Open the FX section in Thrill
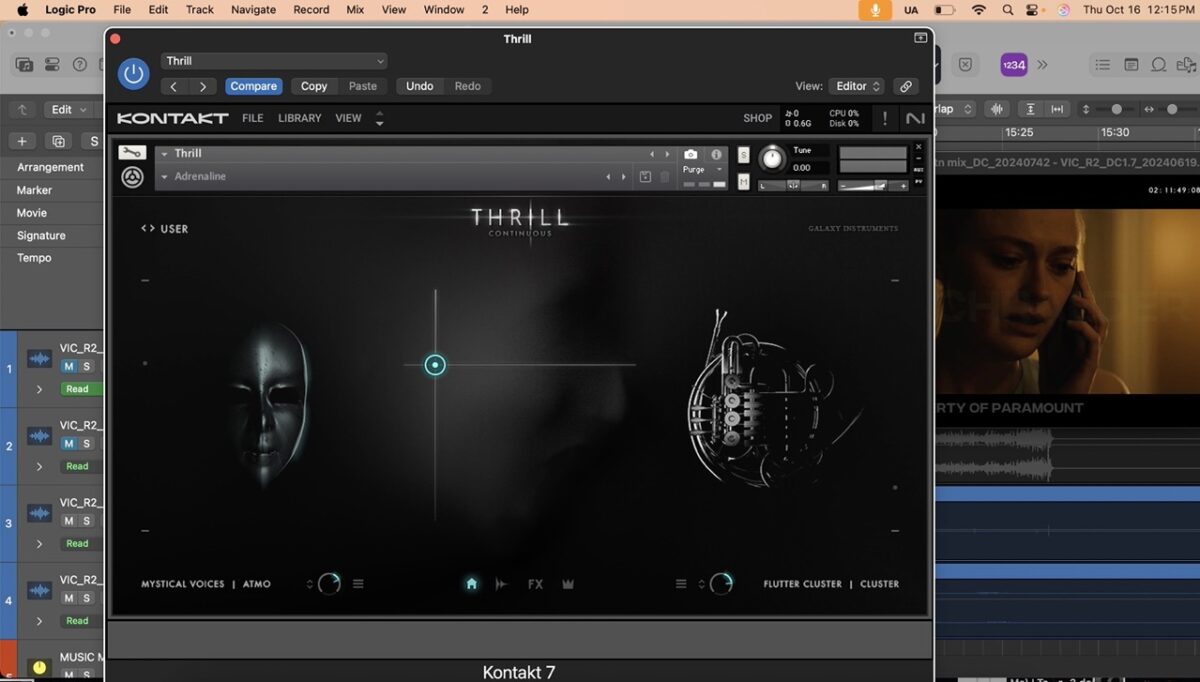Image resolution: width=1200 pixels, height=682 pixels. (535, 584)
